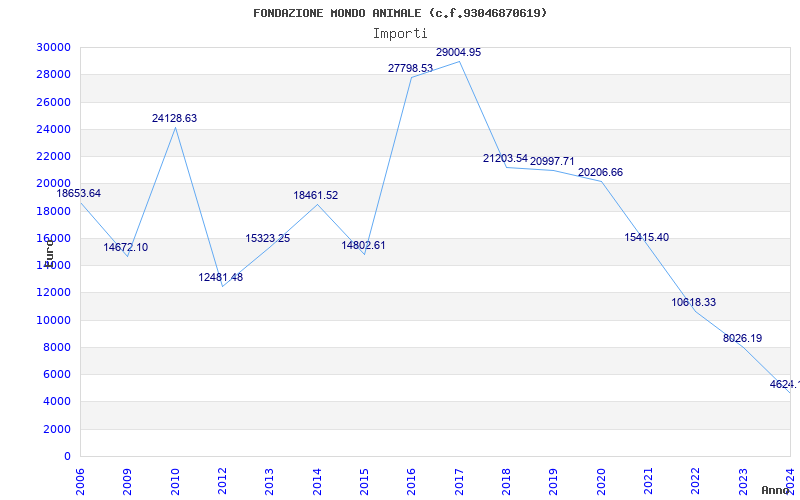Click x-axis year 2015
Screen dimensions: 800x500
pos(364,481)
